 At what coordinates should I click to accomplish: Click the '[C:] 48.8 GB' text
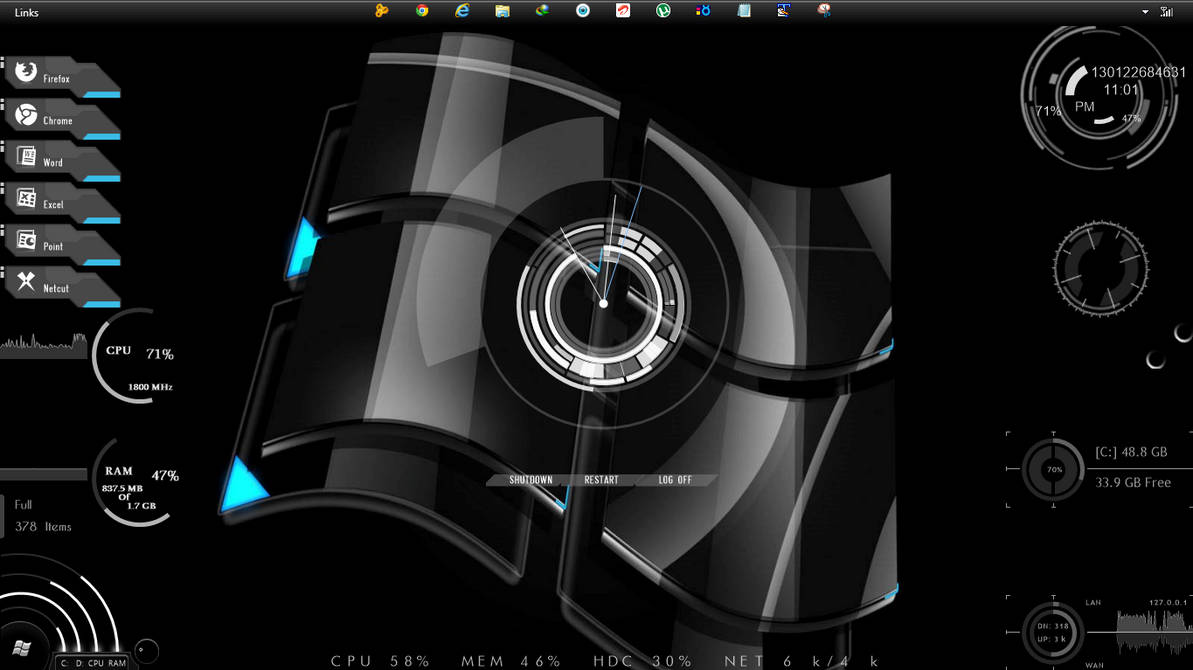(1131, 452)
